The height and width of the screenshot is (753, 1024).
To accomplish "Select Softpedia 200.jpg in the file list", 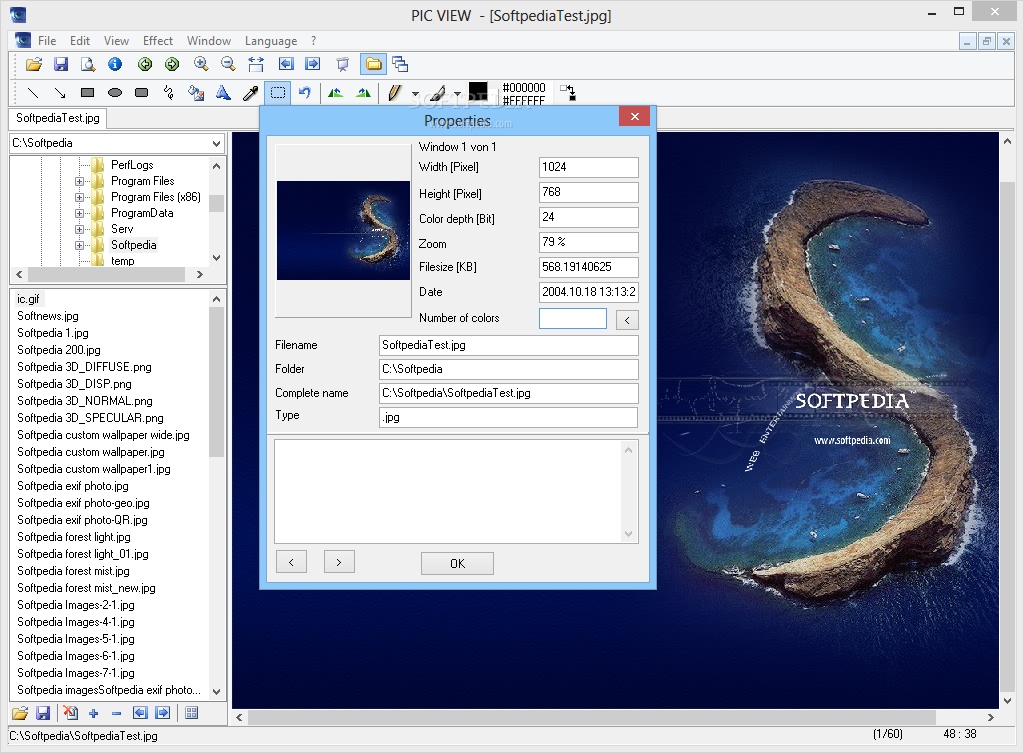I will point(59,350).
